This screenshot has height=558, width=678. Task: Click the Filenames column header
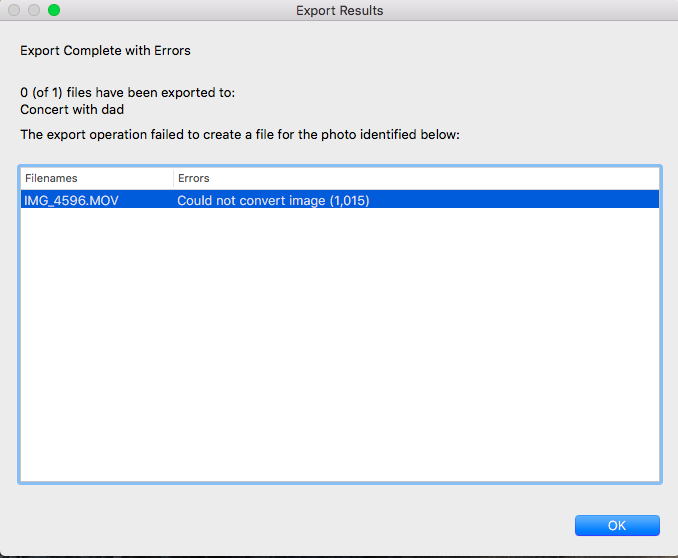(x=51, y=178)
